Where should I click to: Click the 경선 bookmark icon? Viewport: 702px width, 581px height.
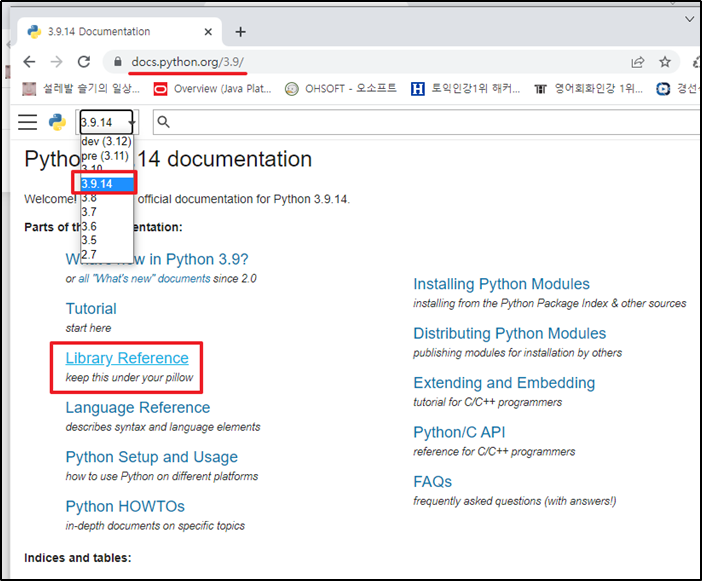pos(663,89)
